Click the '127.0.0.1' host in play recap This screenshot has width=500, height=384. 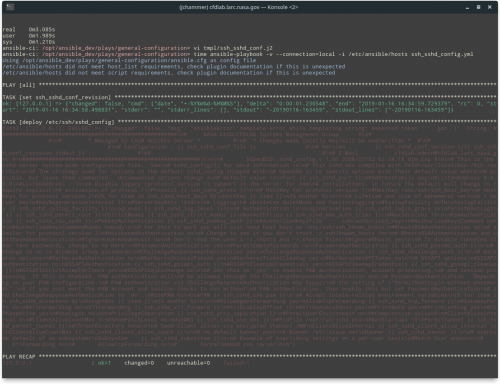[17, 363]
